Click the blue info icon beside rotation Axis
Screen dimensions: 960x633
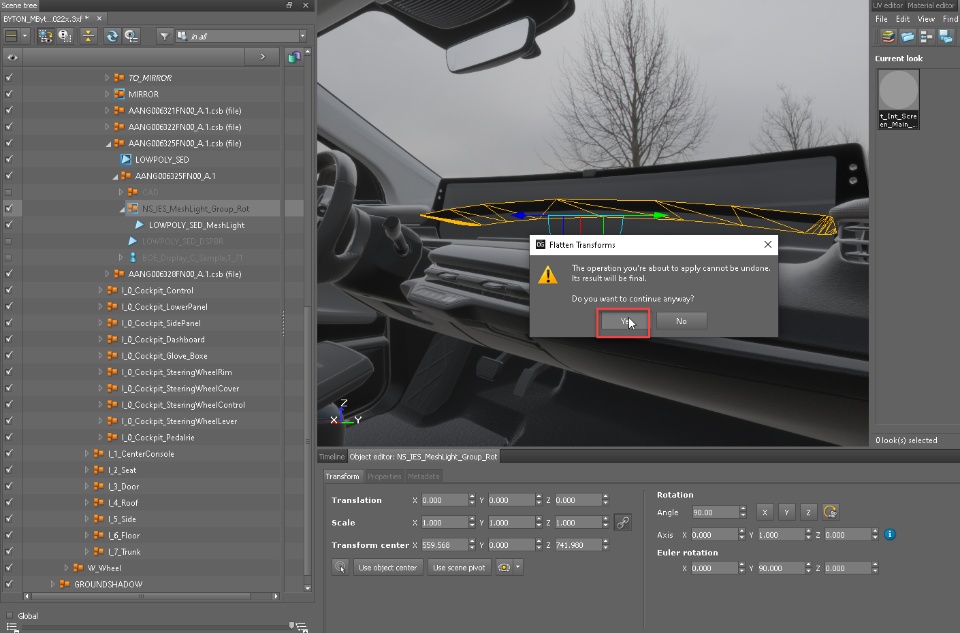(x=889, y=534)
